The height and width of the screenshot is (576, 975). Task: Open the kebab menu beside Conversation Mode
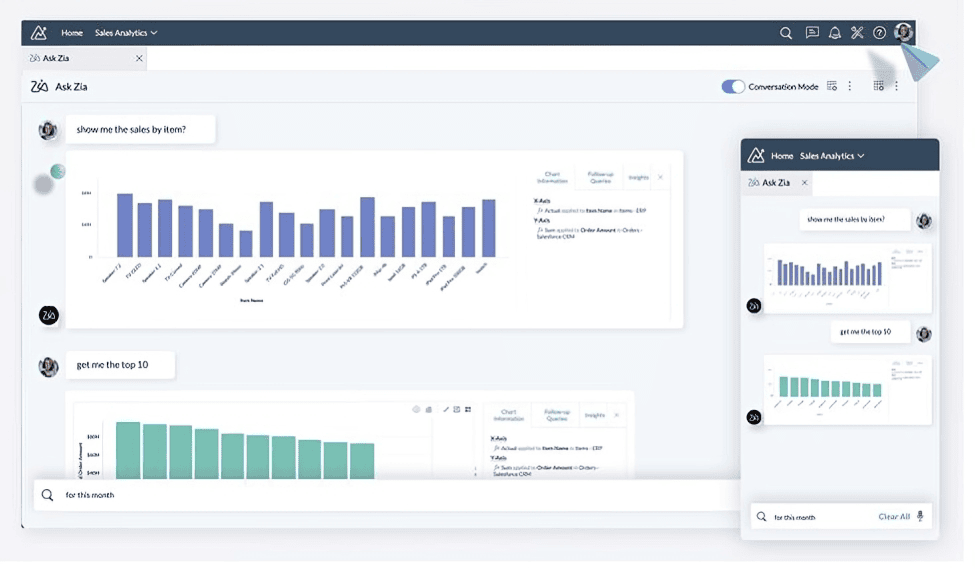[x=849, y=86]
